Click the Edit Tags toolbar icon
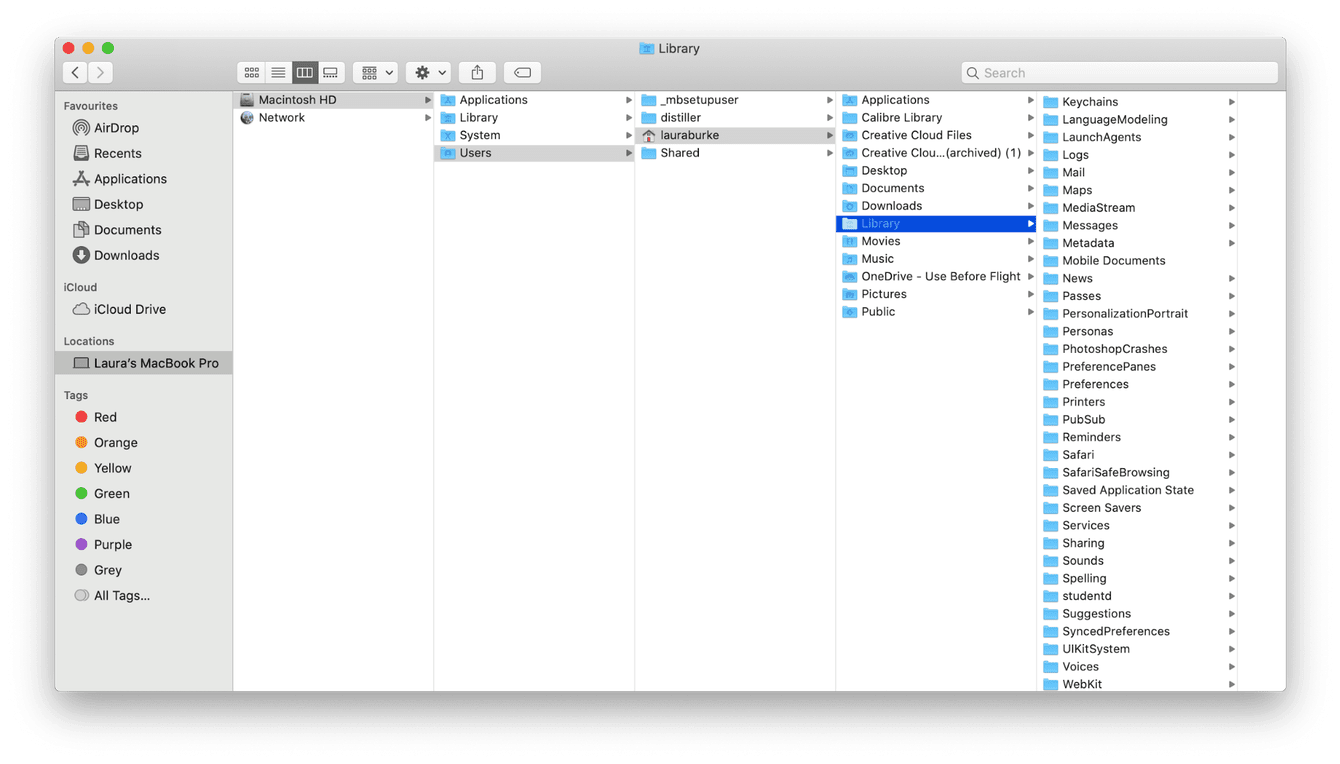Viewport: 1340px width, 764px height. (x=522, y=72)
